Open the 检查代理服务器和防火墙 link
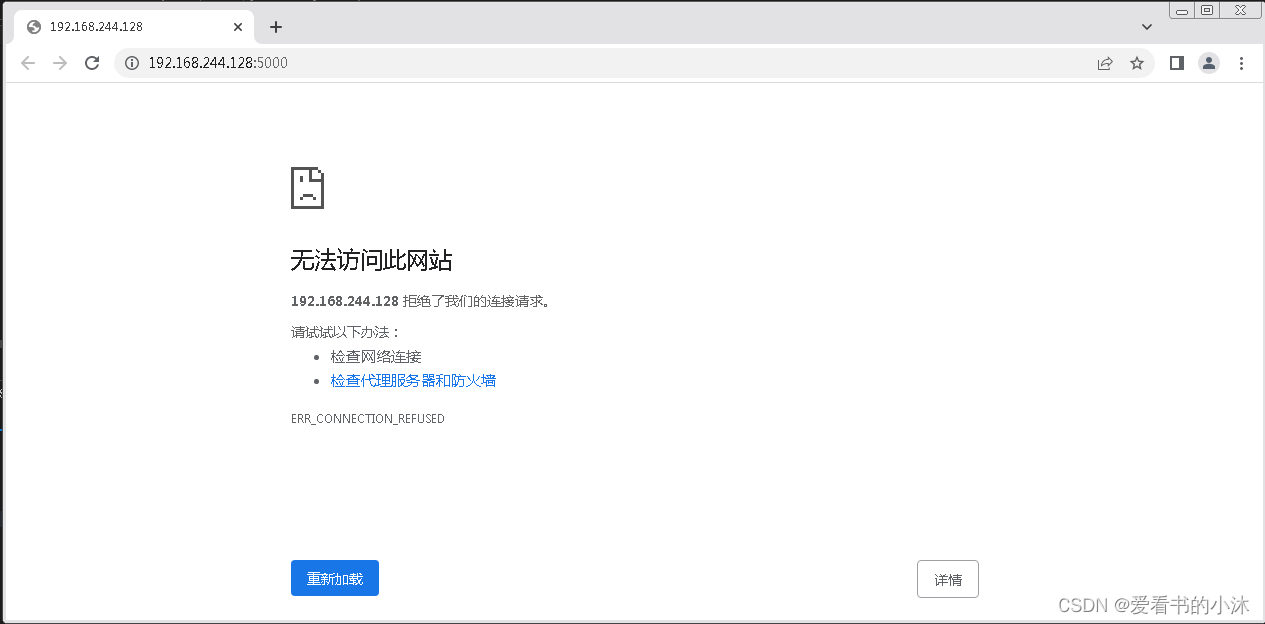1265x624 pixels. click(x=412, y=380)
